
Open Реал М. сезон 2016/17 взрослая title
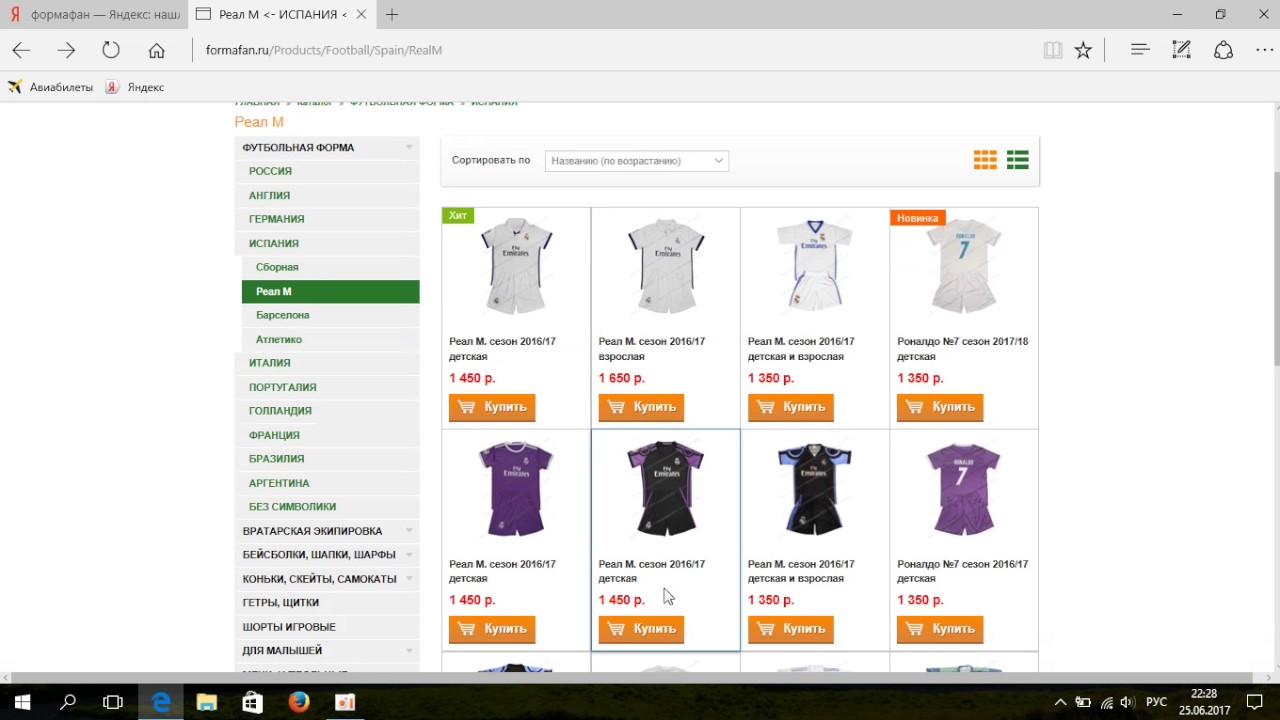pos(651,349)
